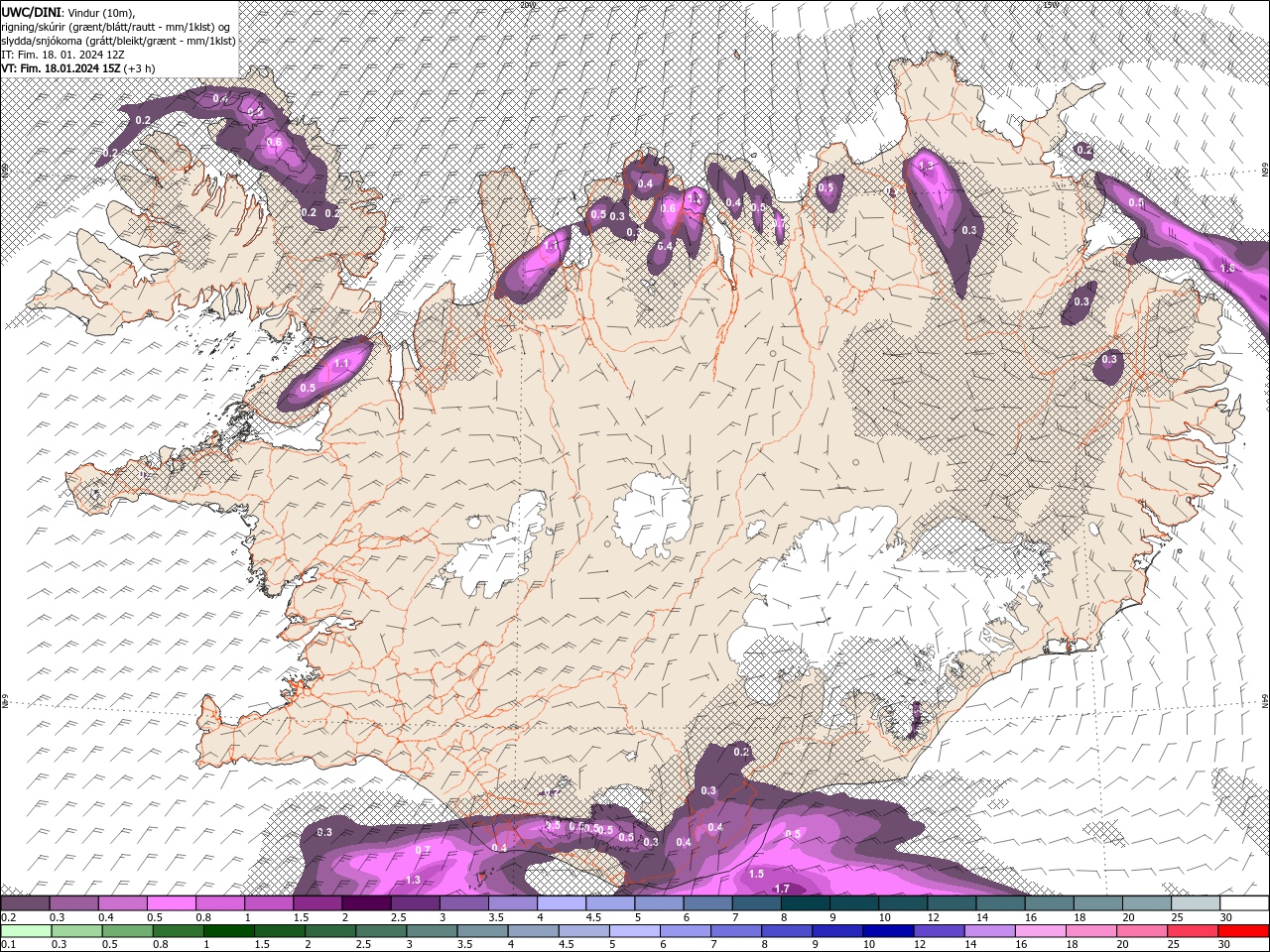The height and width of the screenshot is (952, 1270).
Task: Click the darkest purple top-row swatch between 2 and 2.5
Action: tap(366, 903)
